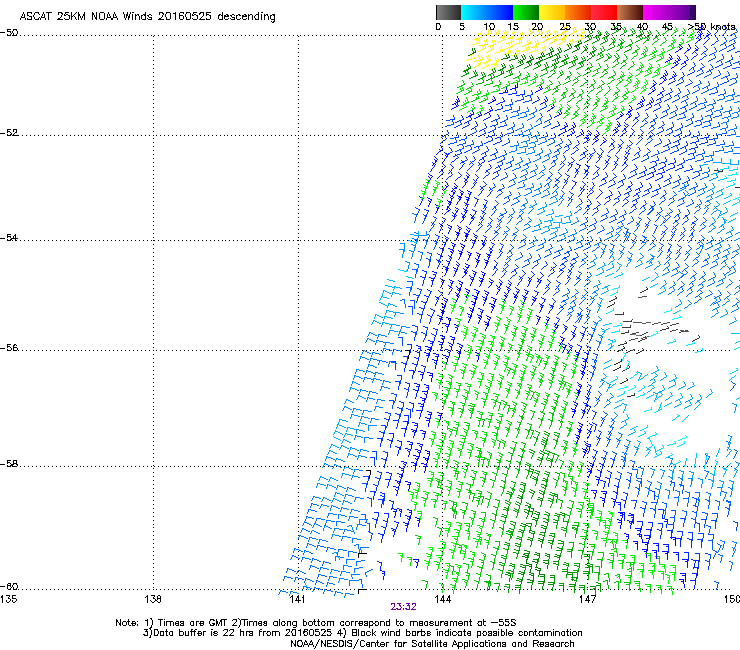Image resolution: width=740 pixels, height=650 pixels.
Task: Click the purple '23:32' time stamp
Action: [x=404, y=607]
